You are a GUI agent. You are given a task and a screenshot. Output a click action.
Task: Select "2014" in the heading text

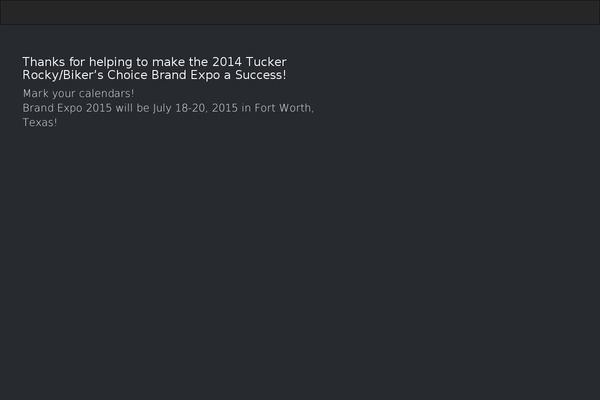227,62
